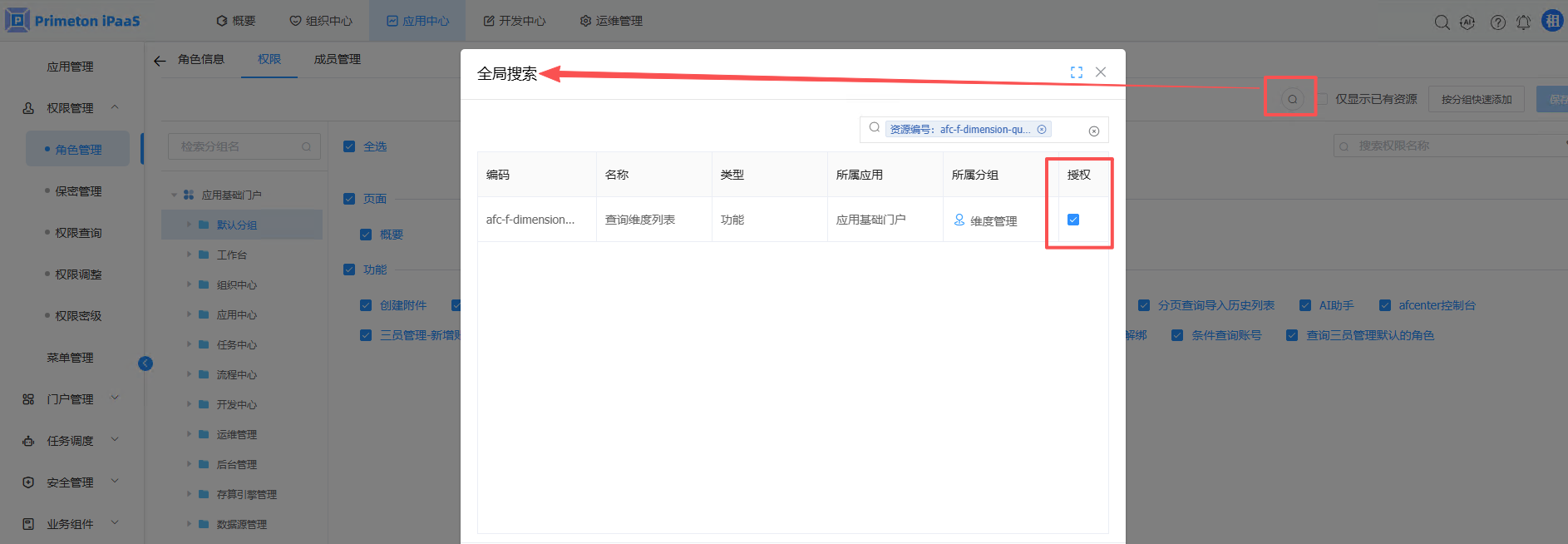The height and width of the screenshot is (544, 1568).
Task: Click the sidebar collapse arrow button
Action: tap(145, 363)
